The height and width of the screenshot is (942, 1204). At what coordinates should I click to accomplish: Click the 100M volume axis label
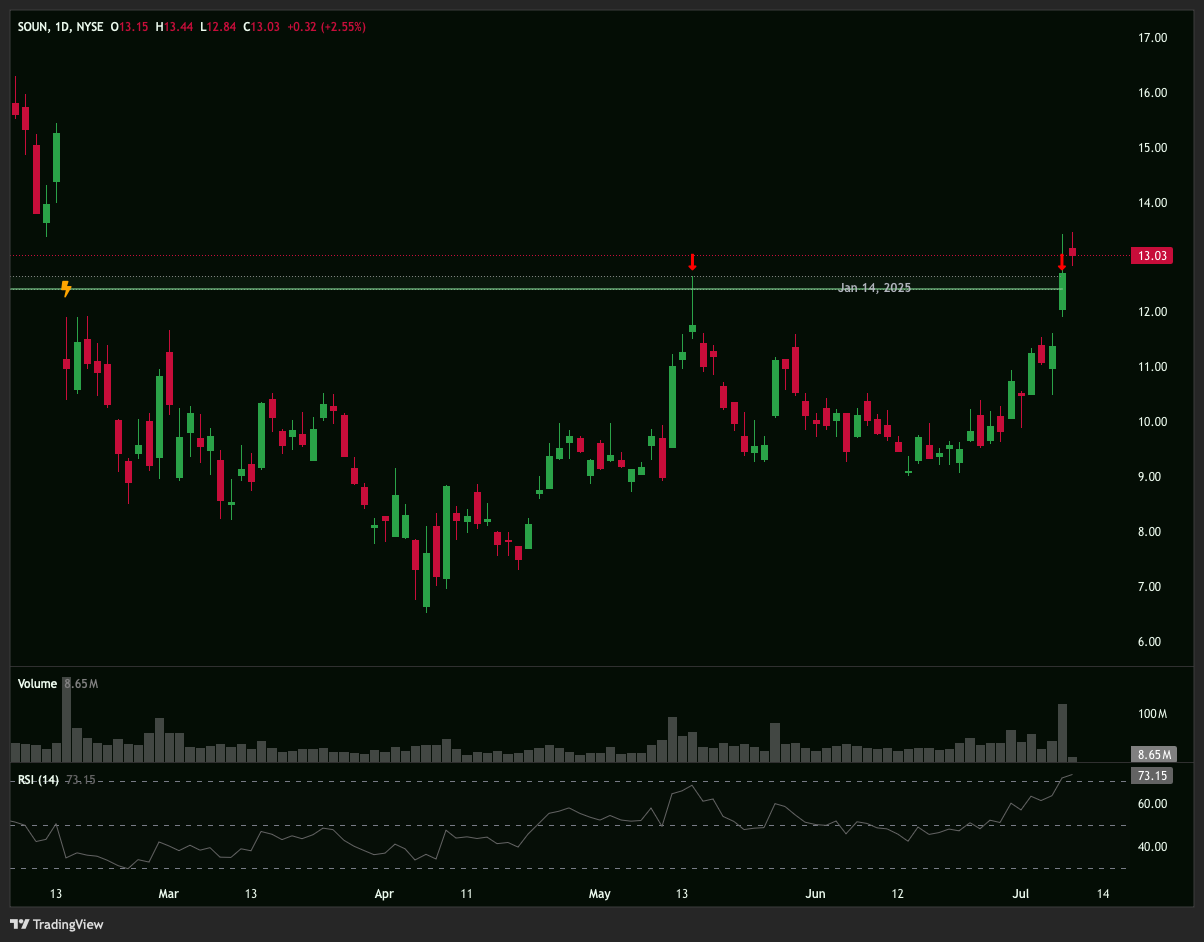coord(1152,714)
